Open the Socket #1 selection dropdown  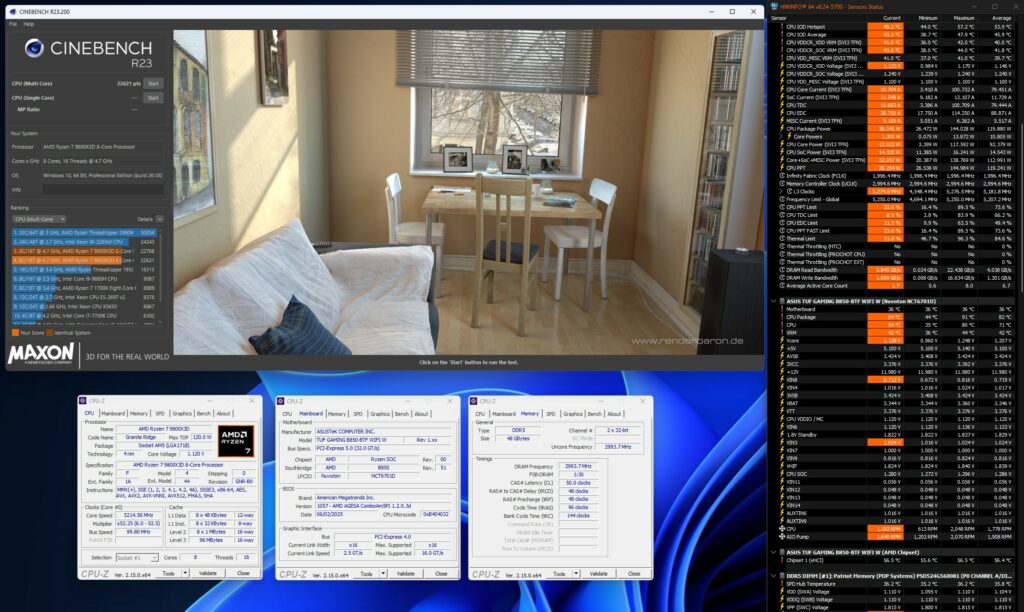coord(136,558)
